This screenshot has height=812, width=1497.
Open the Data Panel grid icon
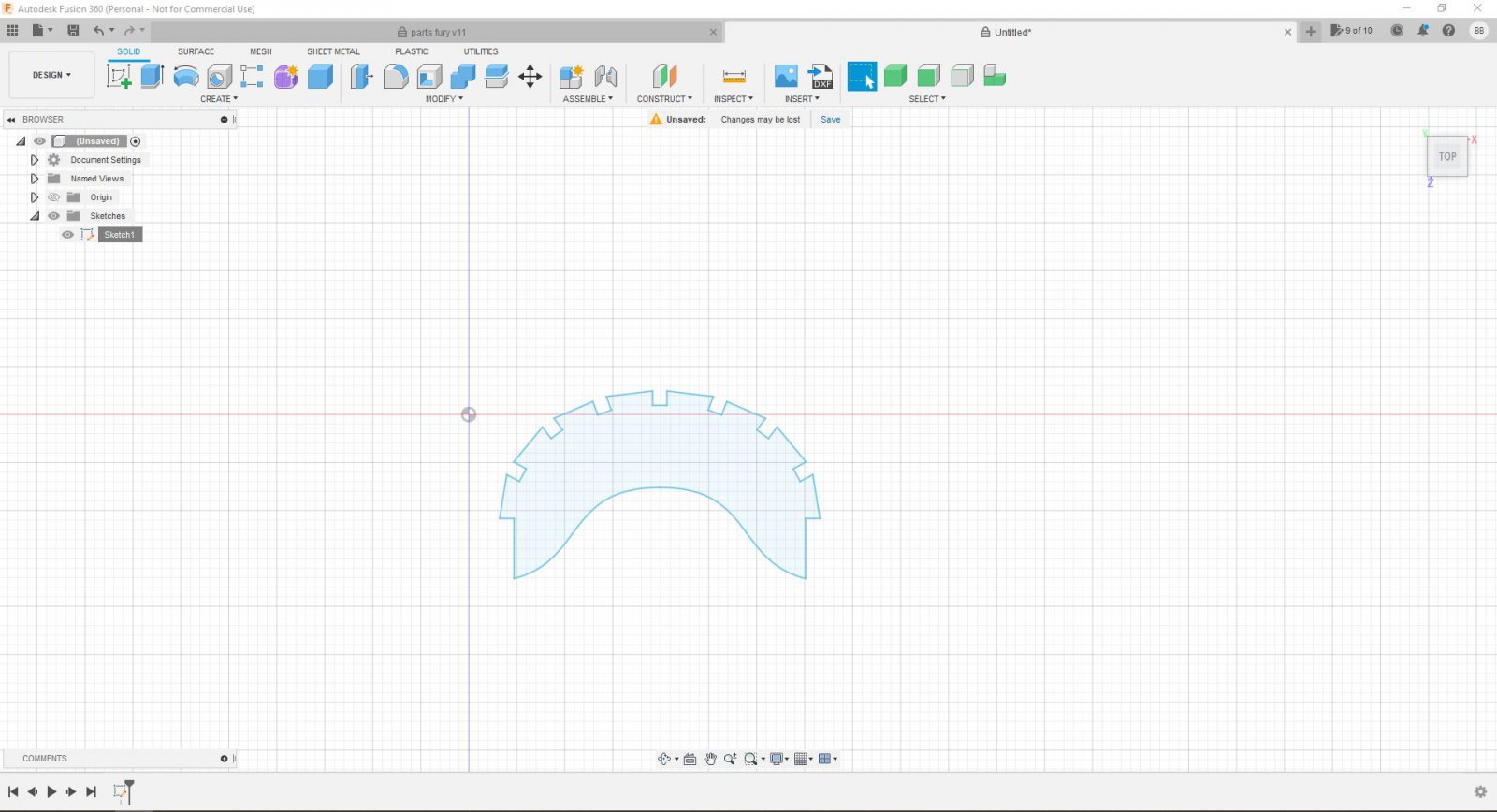coord(12,31)
